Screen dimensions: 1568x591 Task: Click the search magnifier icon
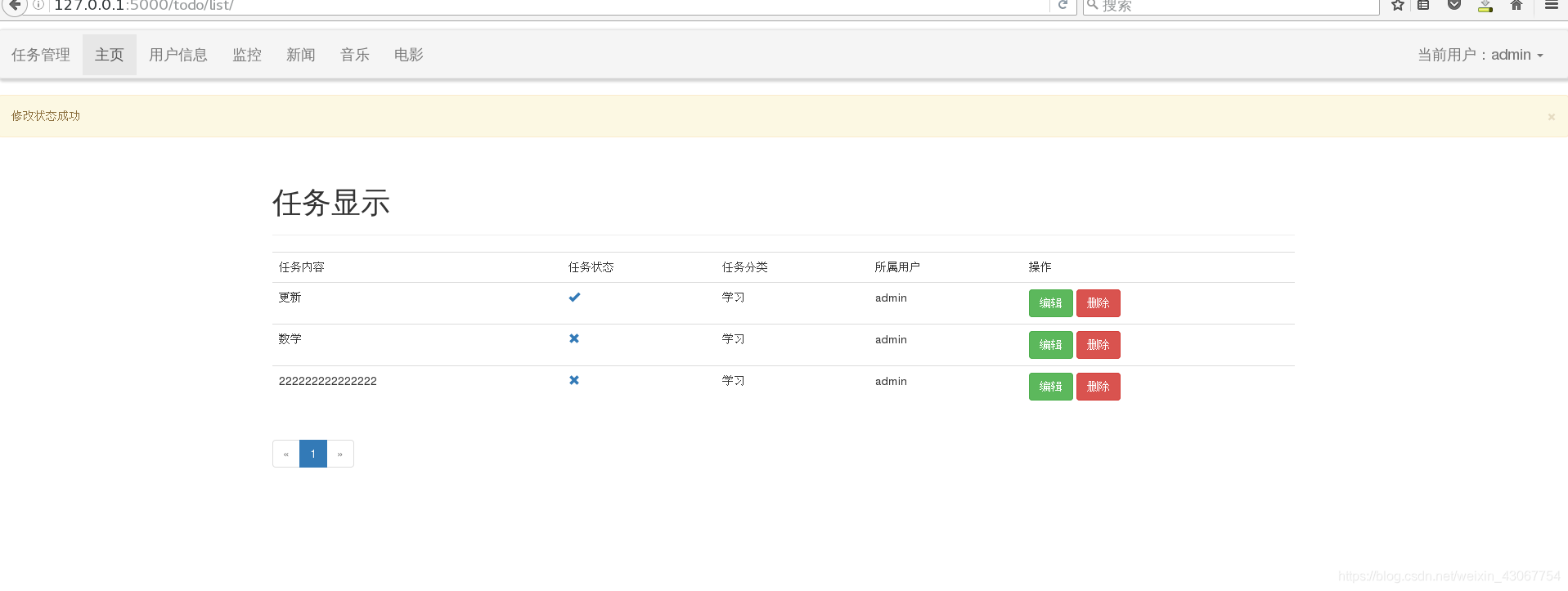[x=1092, y=5]
